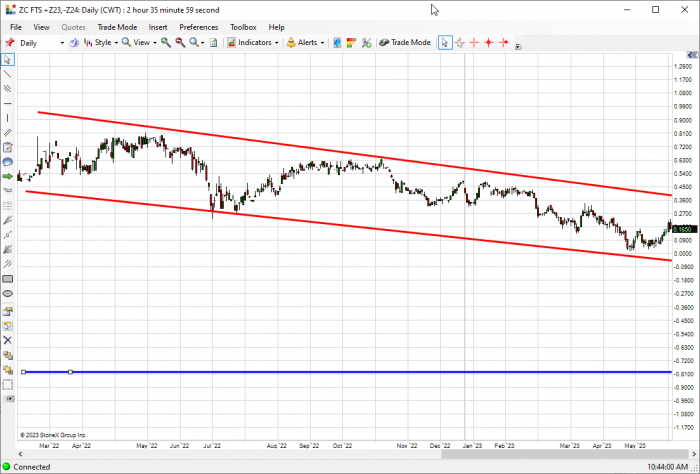
Task: Toggle the last red tracking crosshair cursor
Action: 504,43
